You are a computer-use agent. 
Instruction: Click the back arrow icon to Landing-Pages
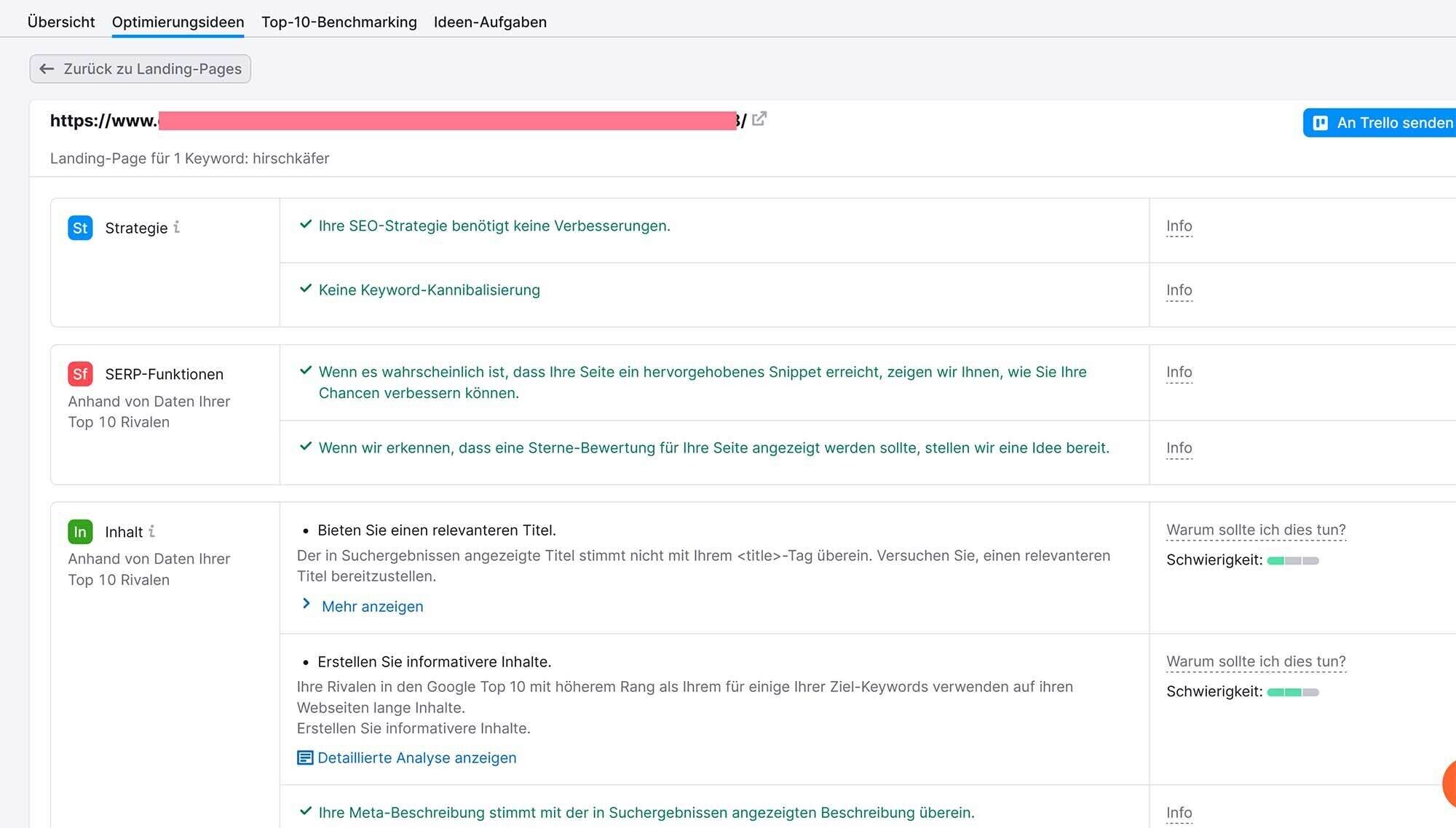tap(47, 68)
